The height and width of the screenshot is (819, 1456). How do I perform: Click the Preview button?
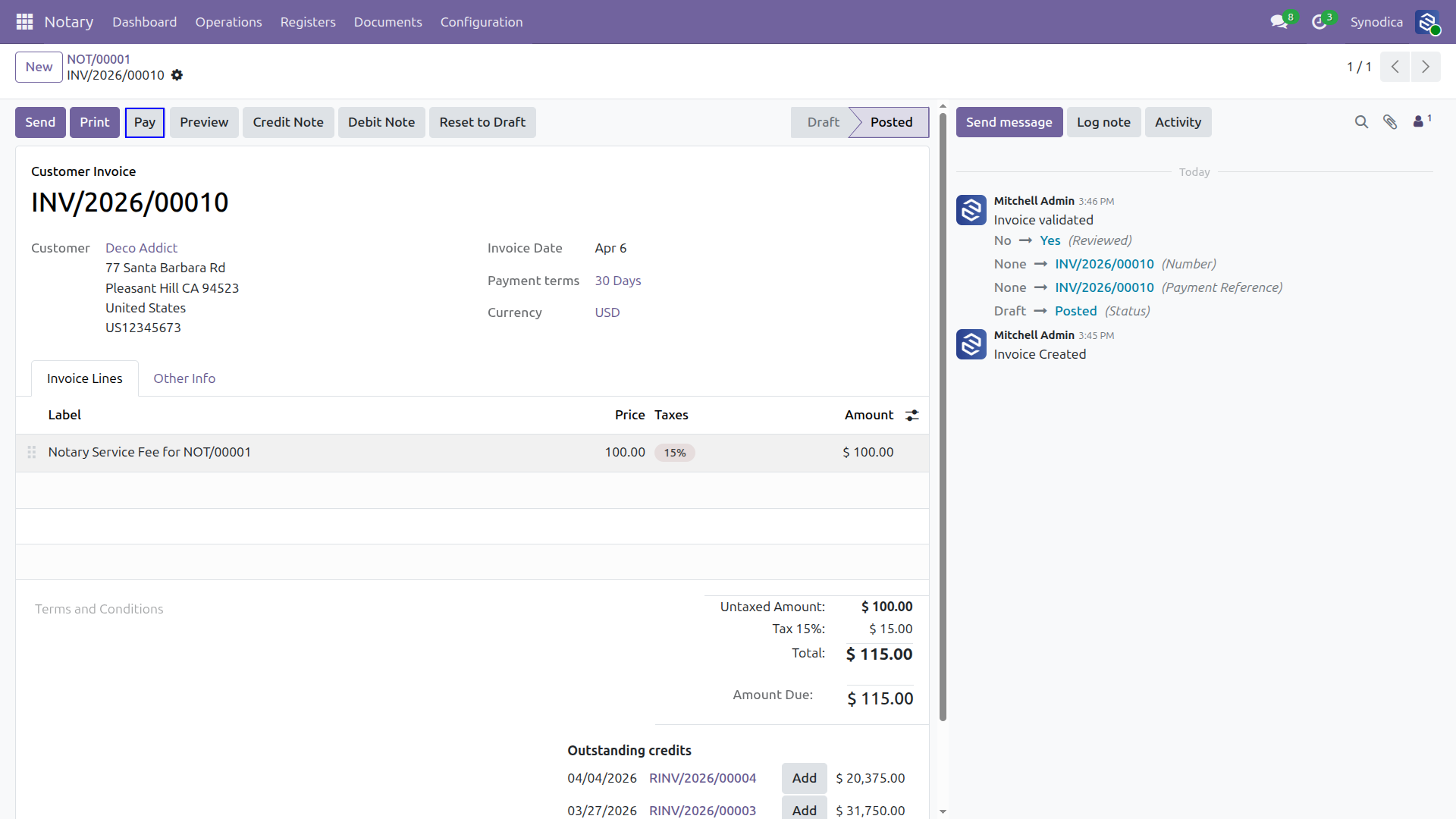pyautogui.click(x=204, y=122)
